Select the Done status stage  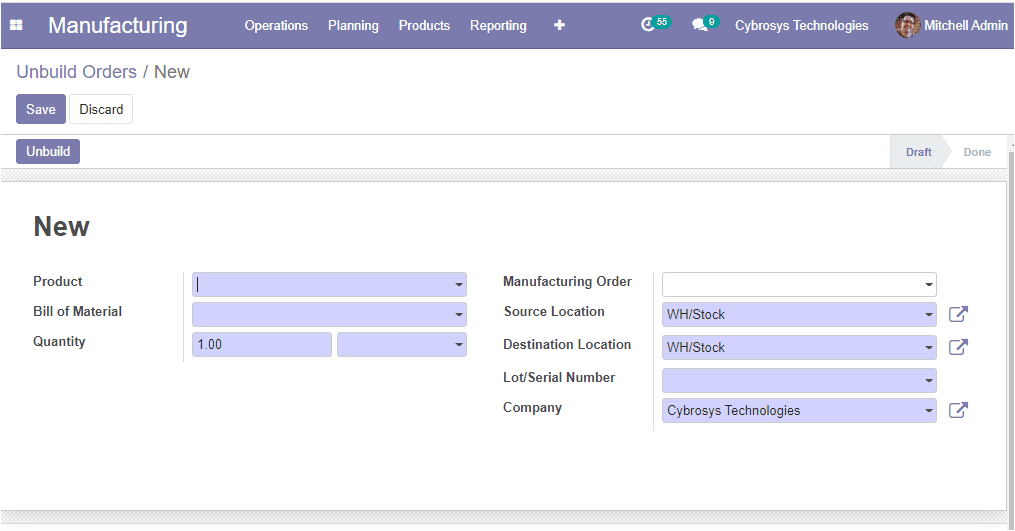(x=977, y=152)
